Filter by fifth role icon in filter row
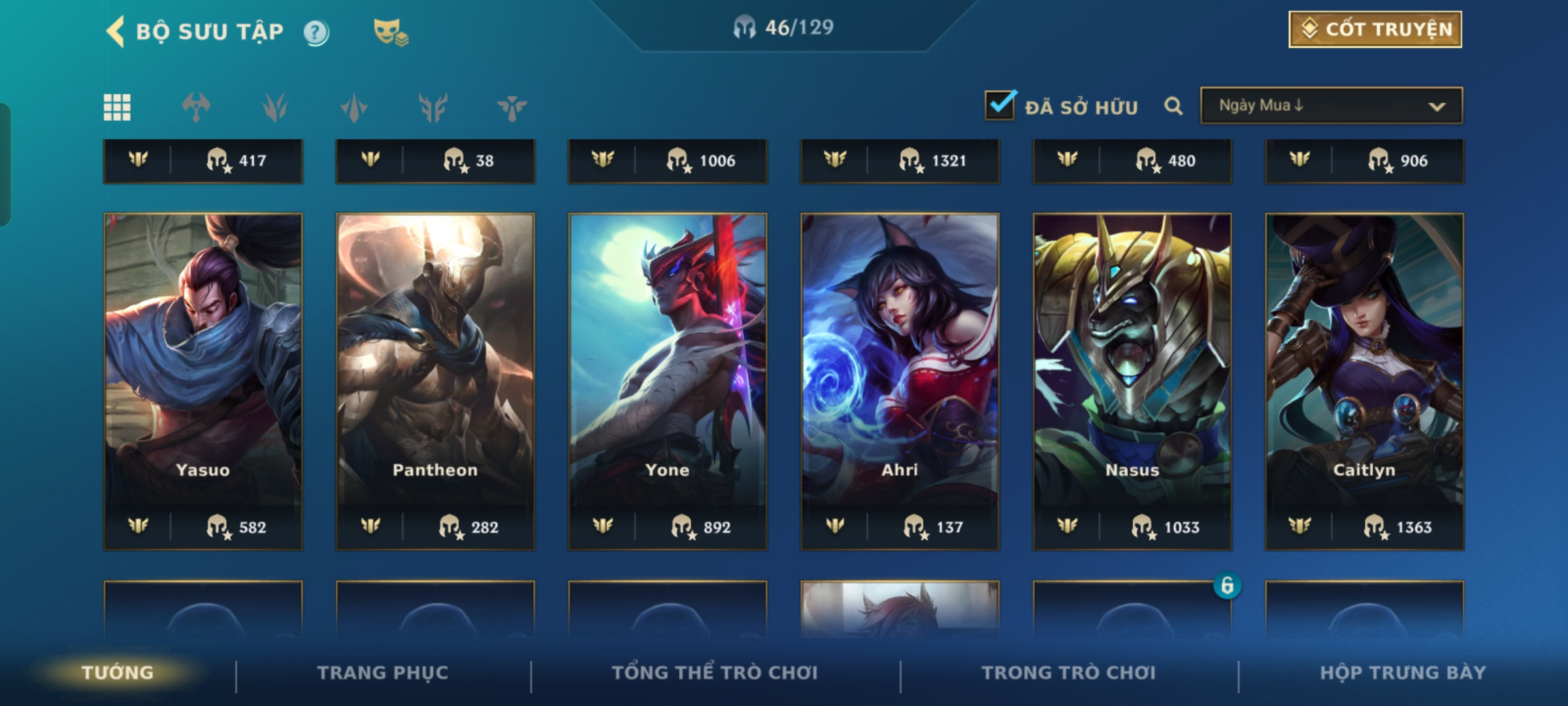 (x=433, y=107)
